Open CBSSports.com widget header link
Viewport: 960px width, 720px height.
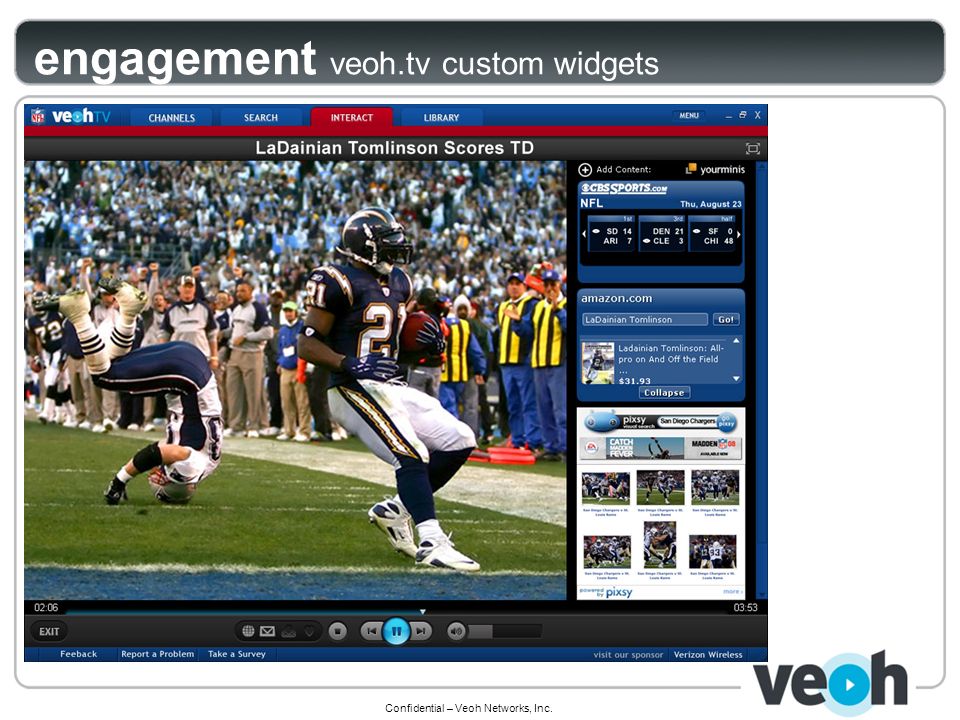click(623, 189)
